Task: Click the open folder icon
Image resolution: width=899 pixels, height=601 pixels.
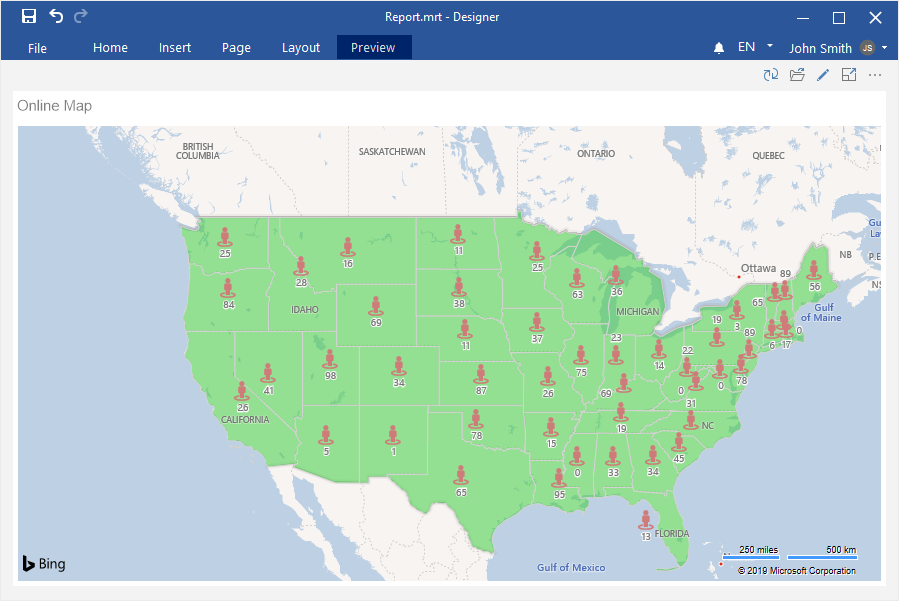Action: [x=797, y=75]
